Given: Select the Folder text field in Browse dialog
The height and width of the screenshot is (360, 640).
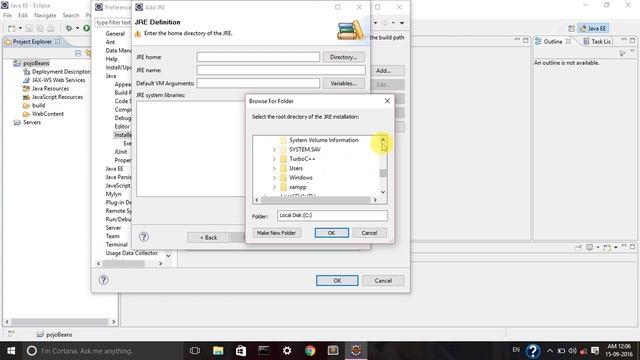Looking at the screenshot, I should (332, 216).
